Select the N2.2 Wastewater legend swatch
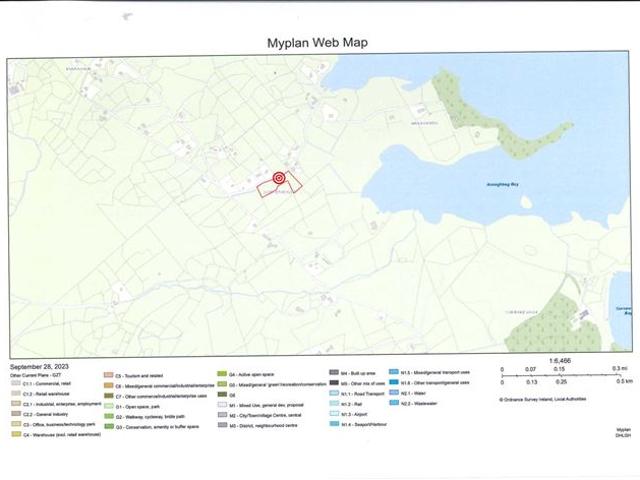This screenshot has width=640, height=480. (x=394, y=403)
